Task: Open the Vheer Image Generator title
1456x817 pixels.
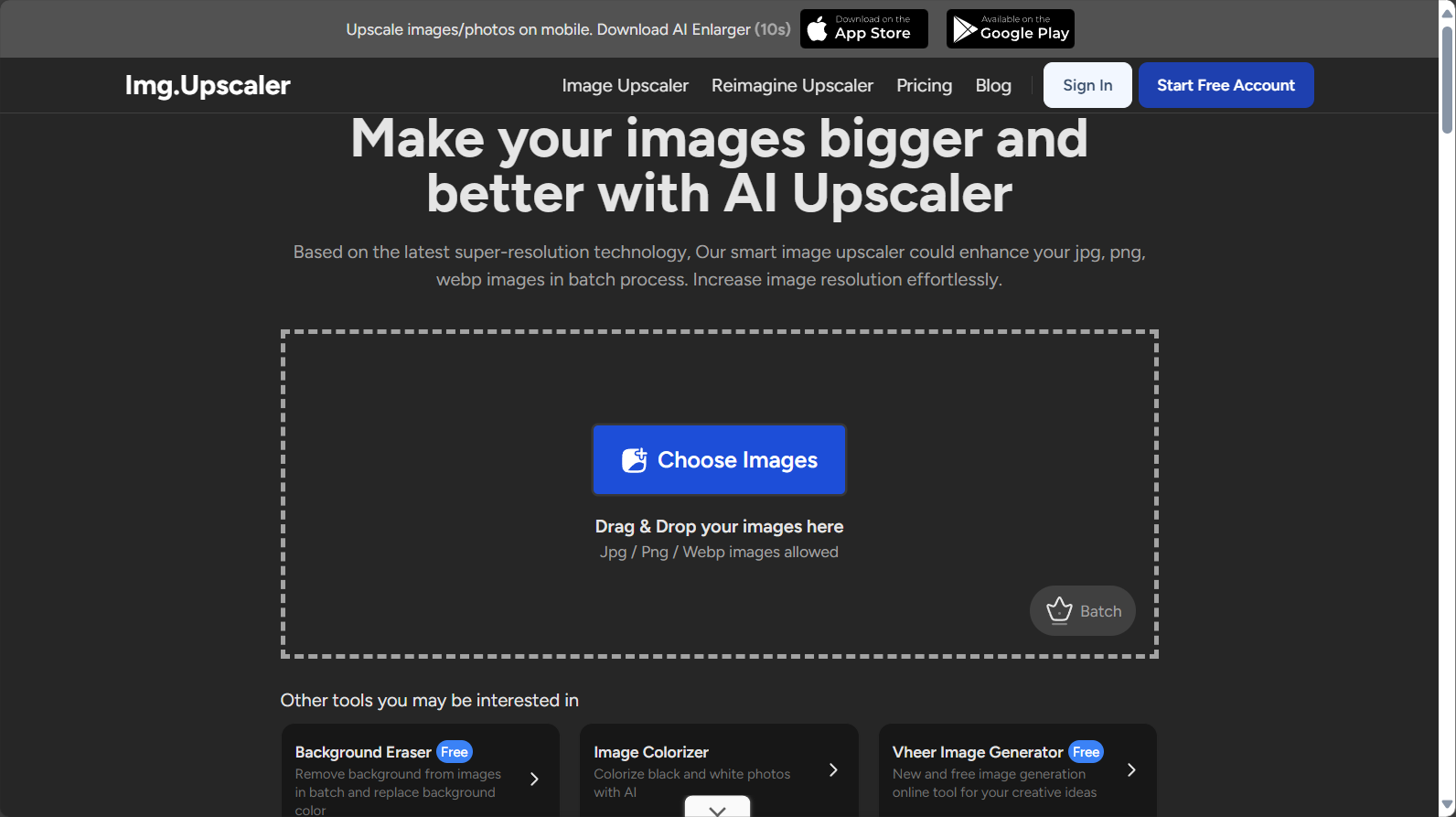Action: tap(978, 752)
